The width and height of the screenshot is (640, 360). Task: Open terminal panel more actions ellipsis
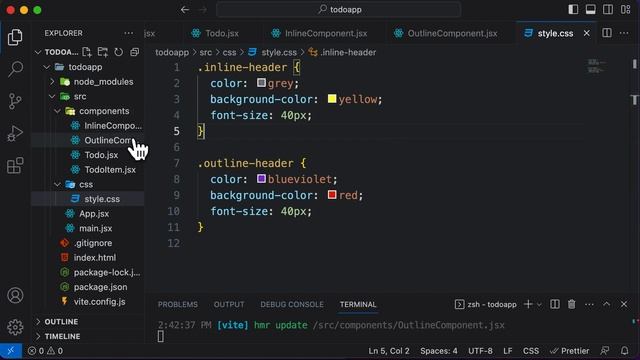coord(589,304)
